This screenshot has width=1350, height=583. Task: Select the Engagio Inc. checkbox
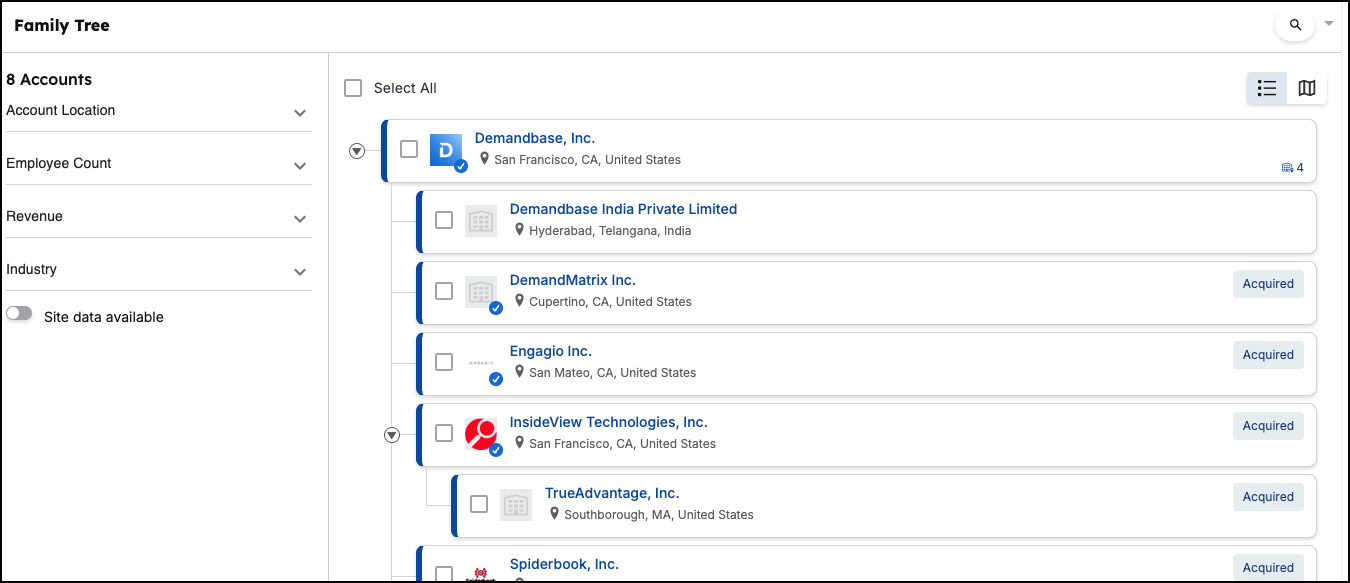pyautogui.click(x=444, y=362)
